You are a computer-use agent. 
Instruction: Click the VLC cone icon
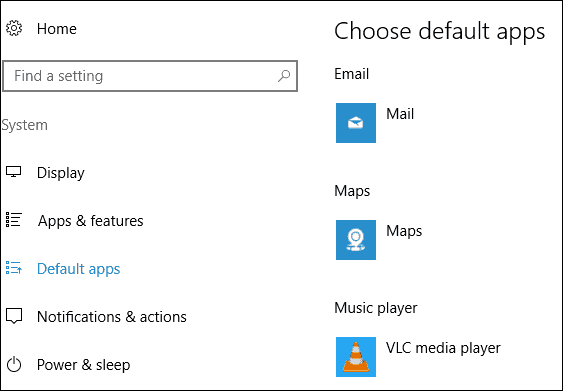coord(356,357)
